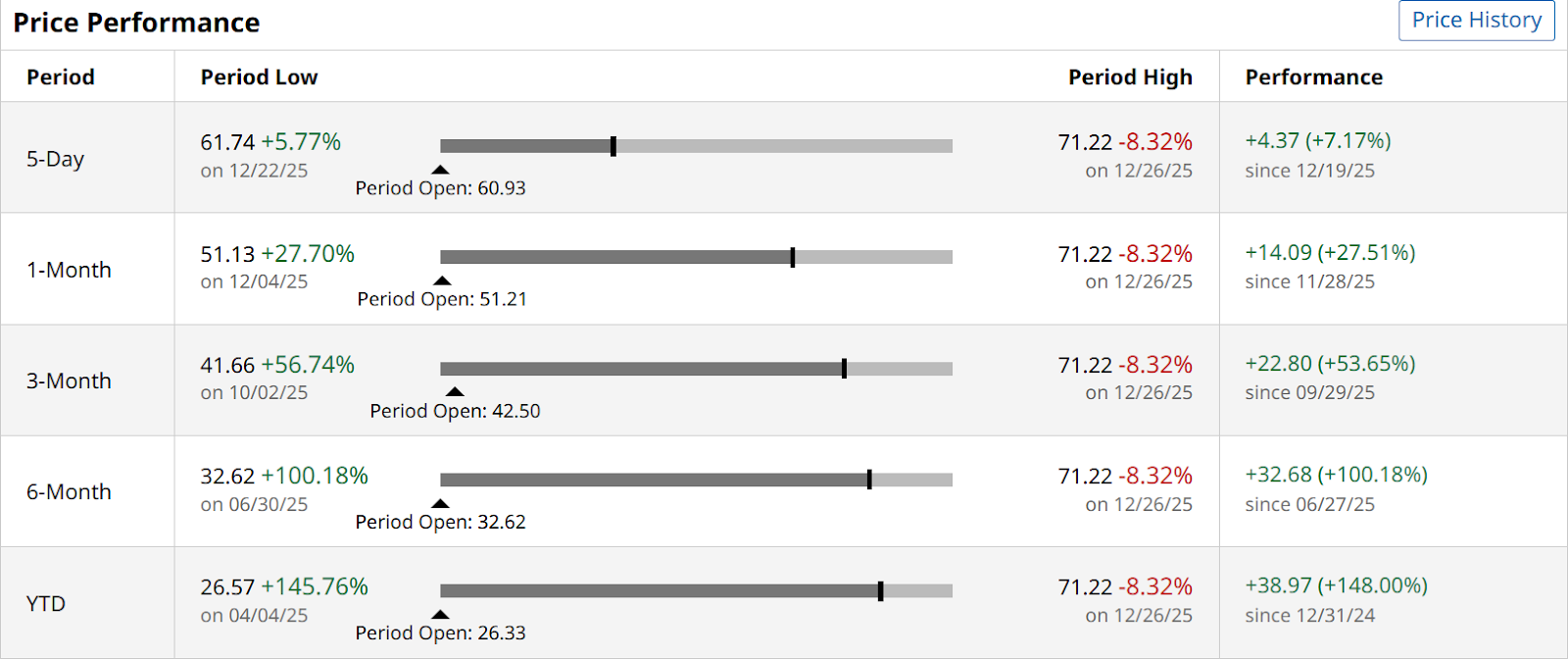Image resolution: width=1568 pixels, height=659 pixels.
Task: Click the YTD period open triangle marker
Action: [x=441, y=615]
